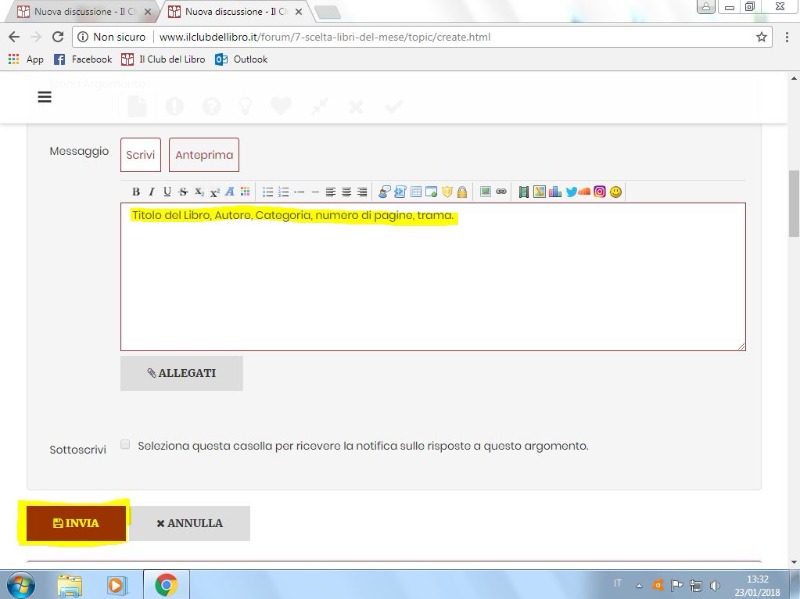Screen dimensions: 800x599
Task: Show hidden icons in the system tray
Action: click(639, 585)
